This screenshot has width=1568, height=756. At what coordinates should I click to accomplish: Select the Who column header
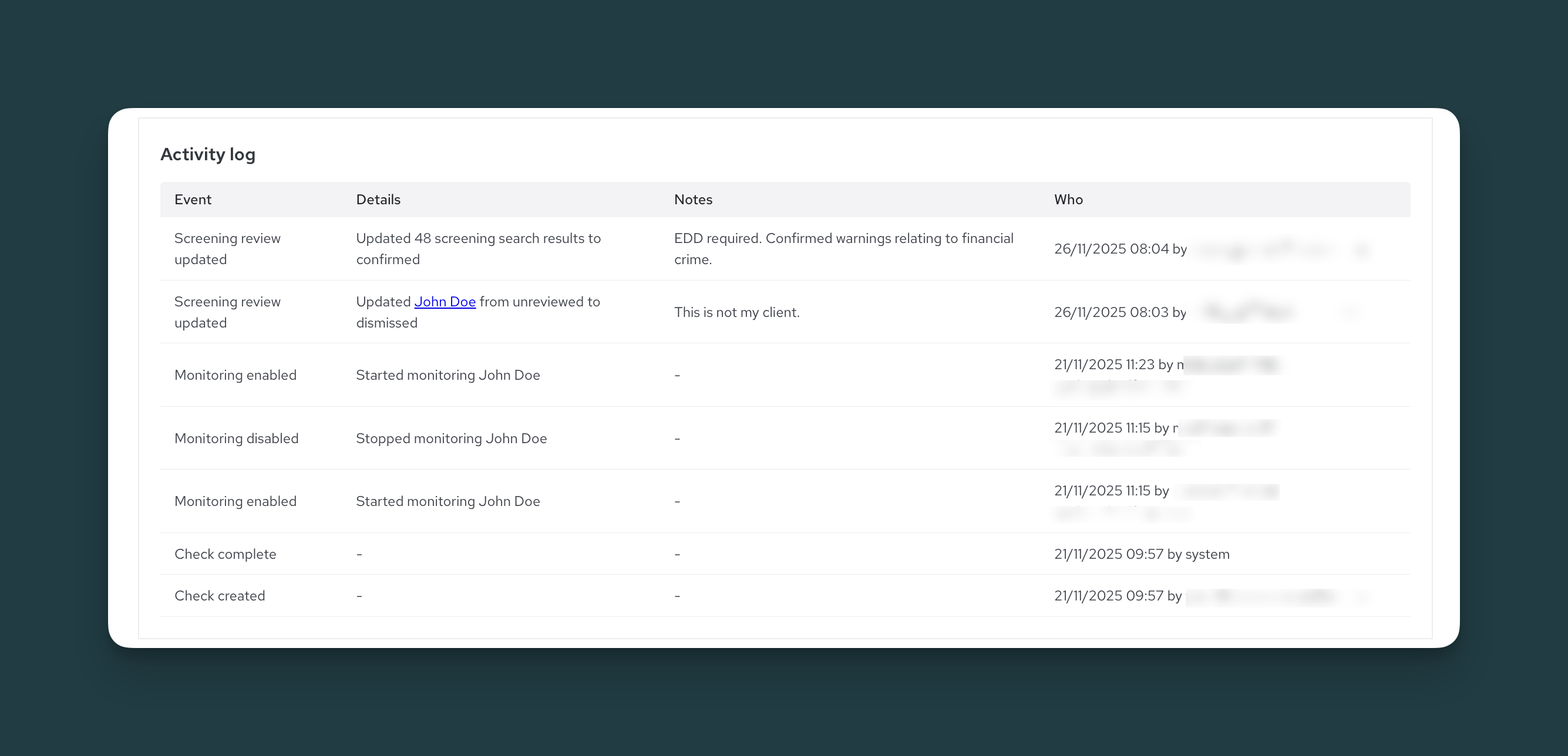pos(1068,200)
